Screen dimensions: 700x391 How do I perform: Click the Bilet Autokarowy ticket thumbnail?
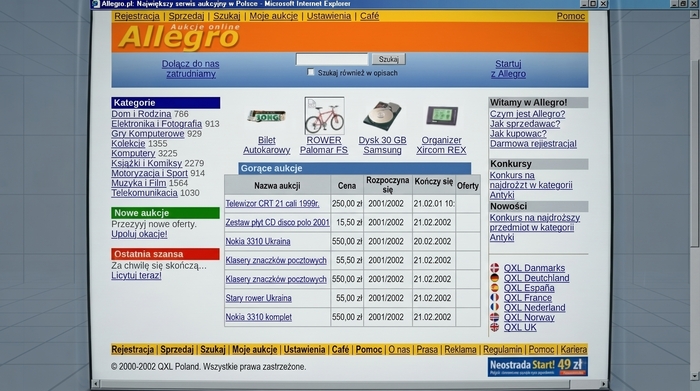pos(267,116)
